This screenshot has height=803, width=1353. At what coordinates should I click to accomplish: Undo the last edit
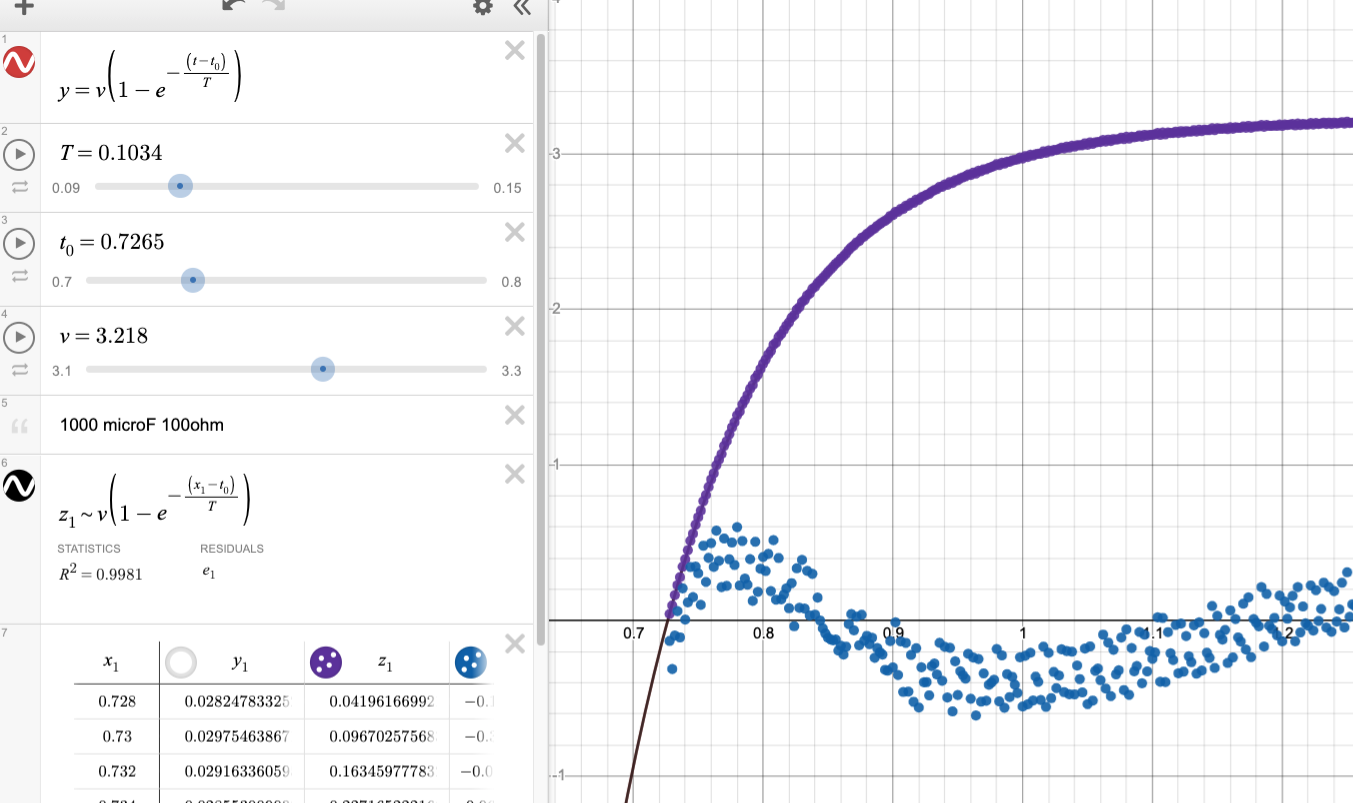(233, 6)
